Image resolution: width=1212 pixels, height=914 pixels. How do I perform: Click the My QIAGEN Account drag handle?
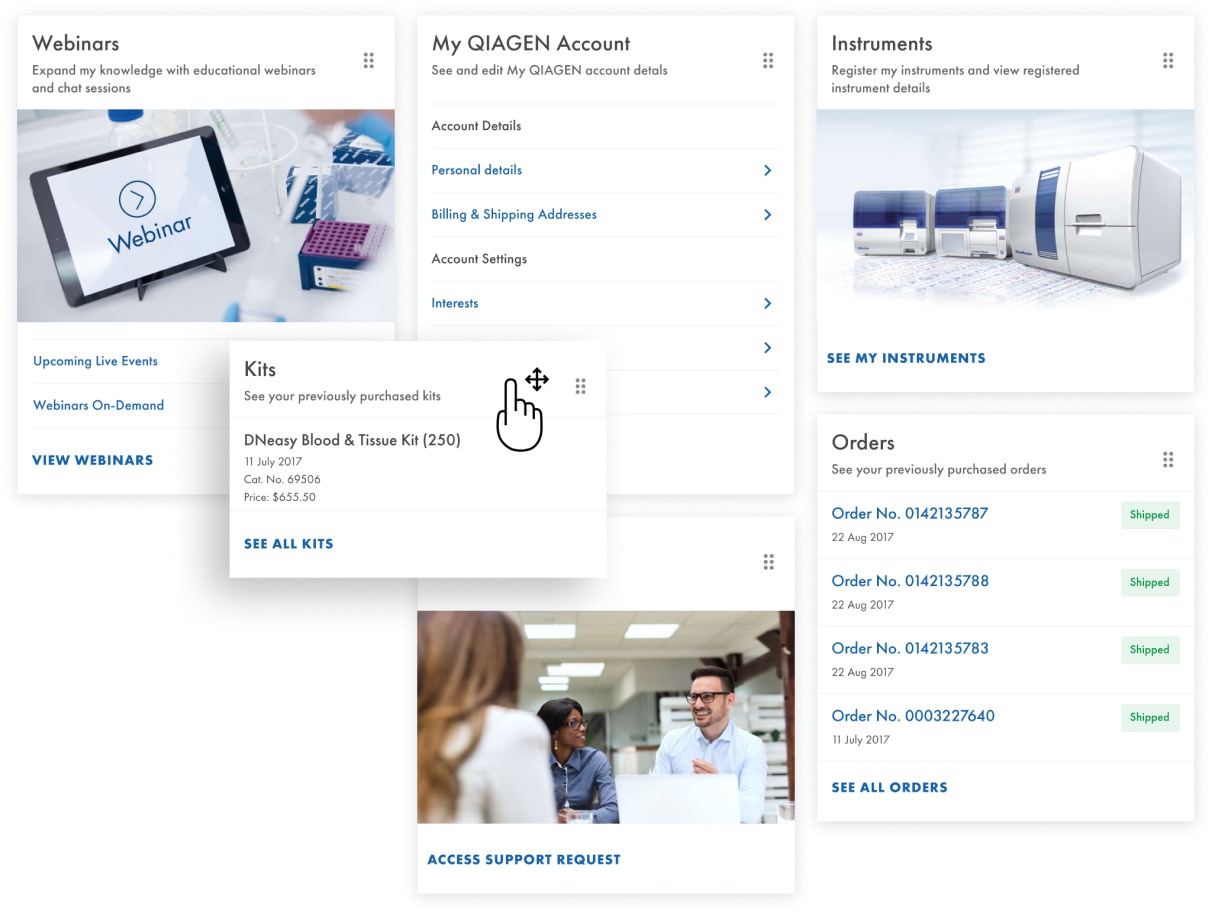pyautogui.click(x=768, y=61)
